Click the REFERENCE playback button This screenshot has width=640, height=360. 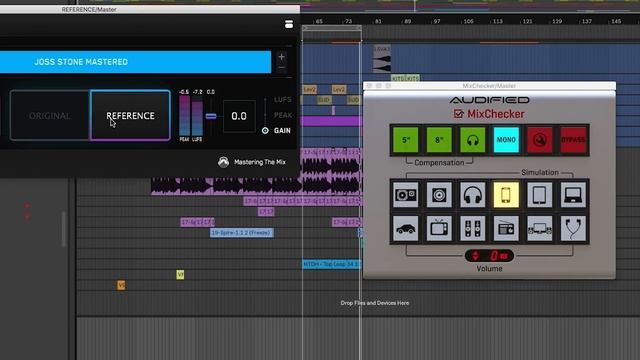[130, 116]
